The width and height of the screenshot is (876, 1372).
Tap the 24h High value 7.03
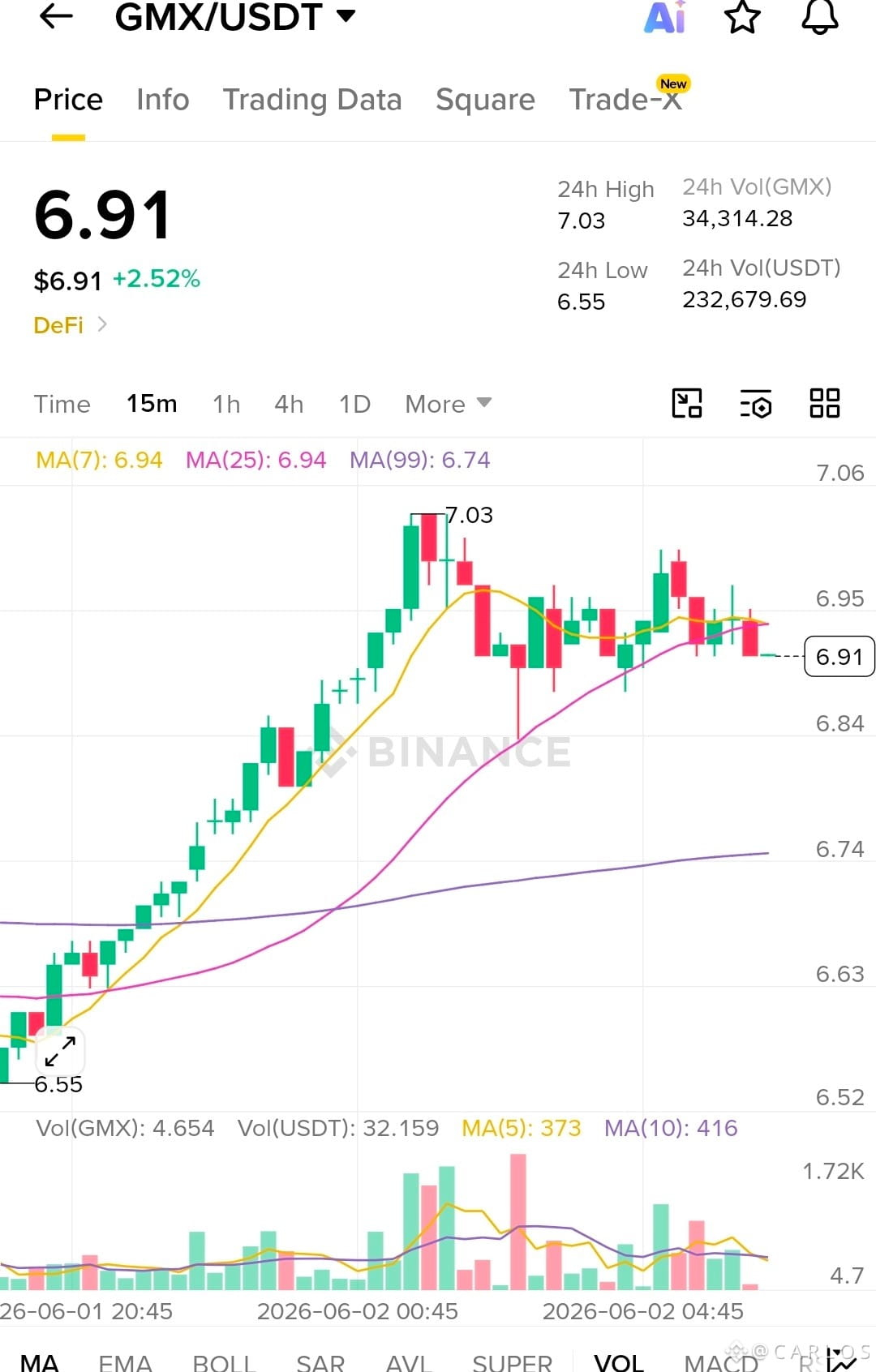coord(581,221)
